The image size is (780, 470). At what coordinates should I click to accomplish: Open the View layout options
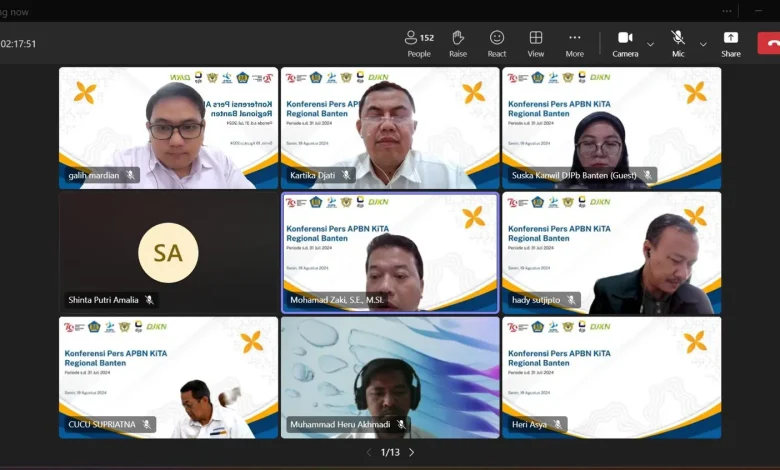pos(536,43)
